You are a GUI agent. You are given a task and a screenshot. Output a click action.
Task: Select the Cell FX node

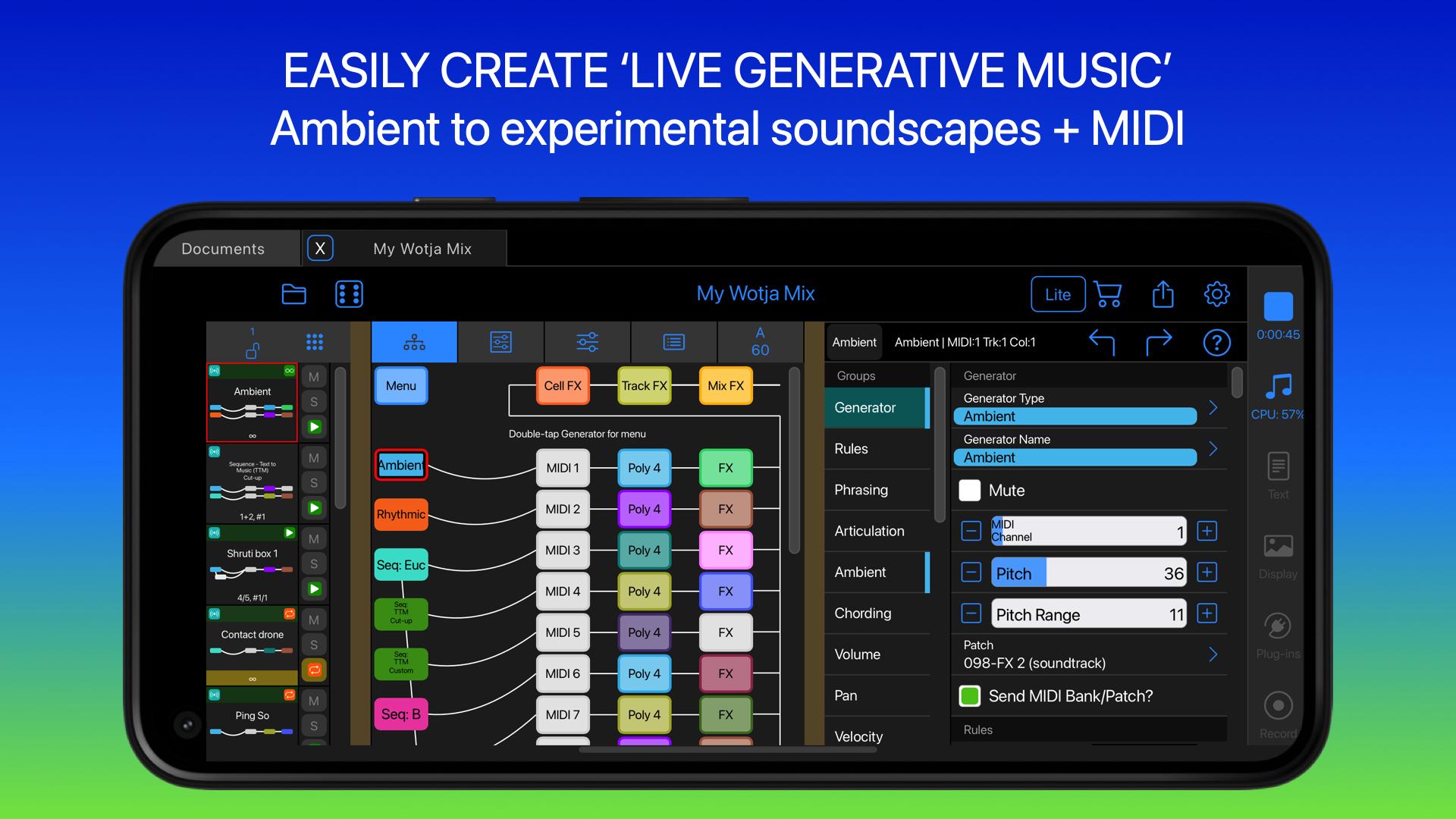tap(563, 385)
